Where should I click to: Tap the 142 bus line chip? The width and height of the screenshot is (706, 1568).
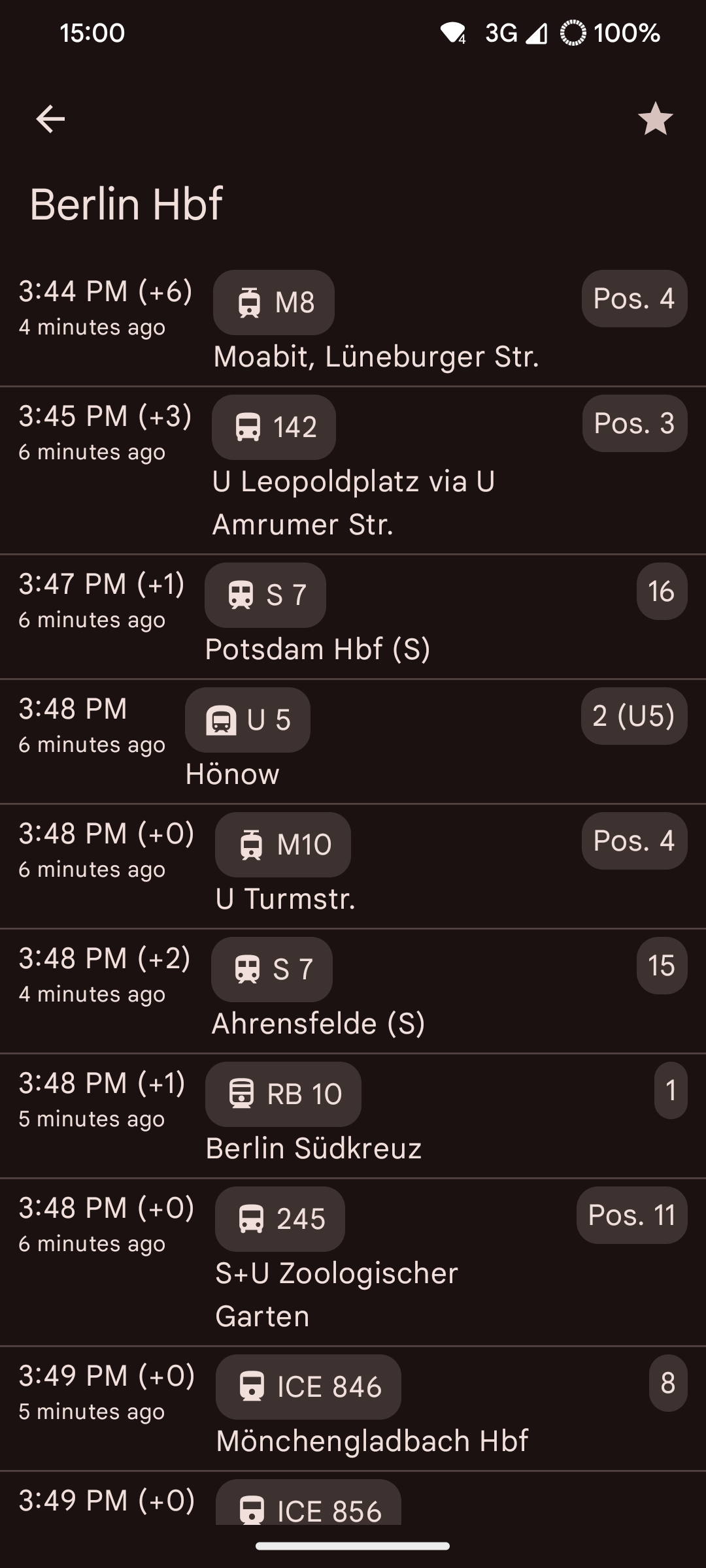click(274, 427)
